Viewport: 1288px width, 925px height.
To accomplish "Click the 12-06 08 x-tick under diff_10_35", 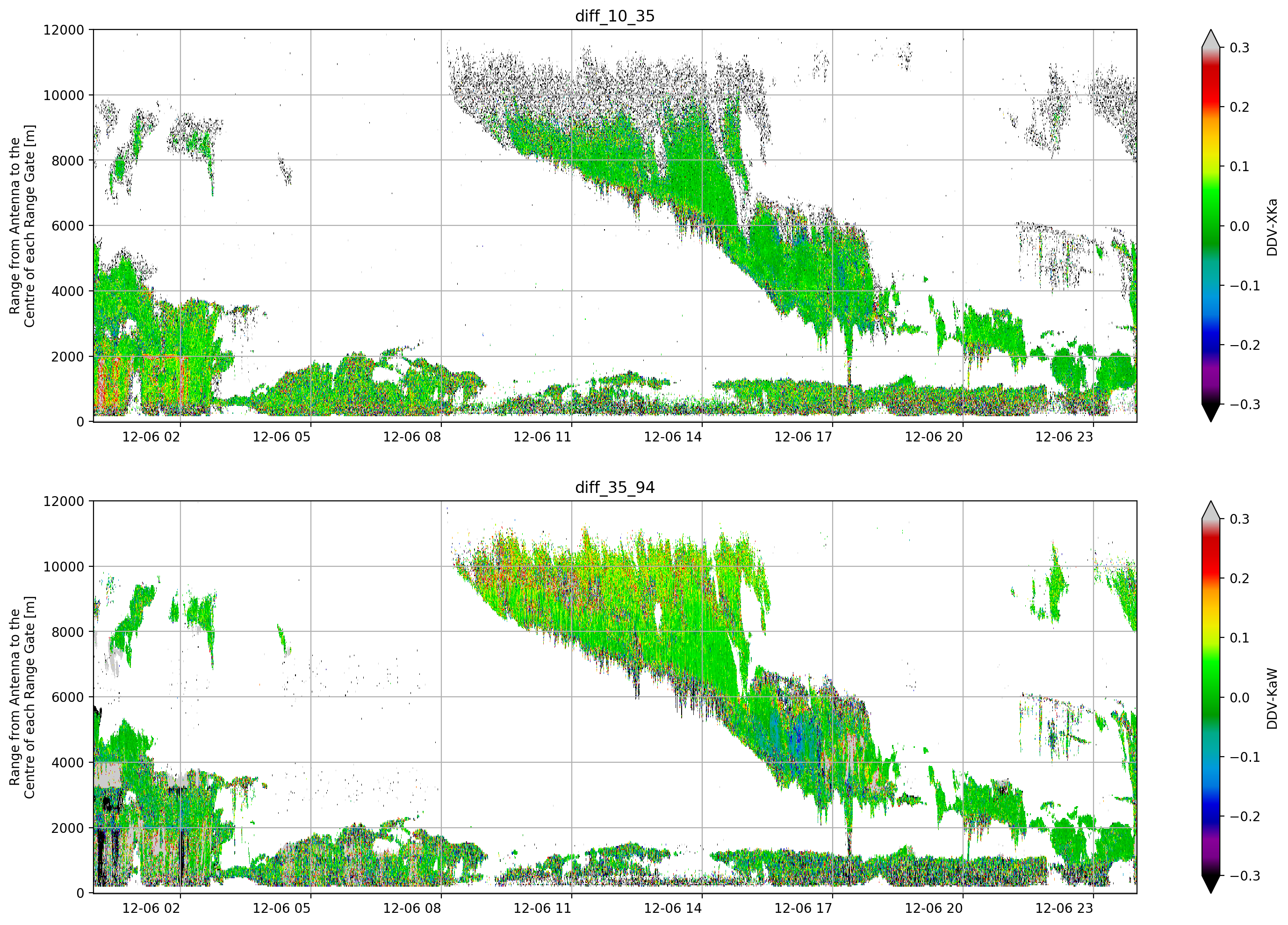I will coord(412,437).
